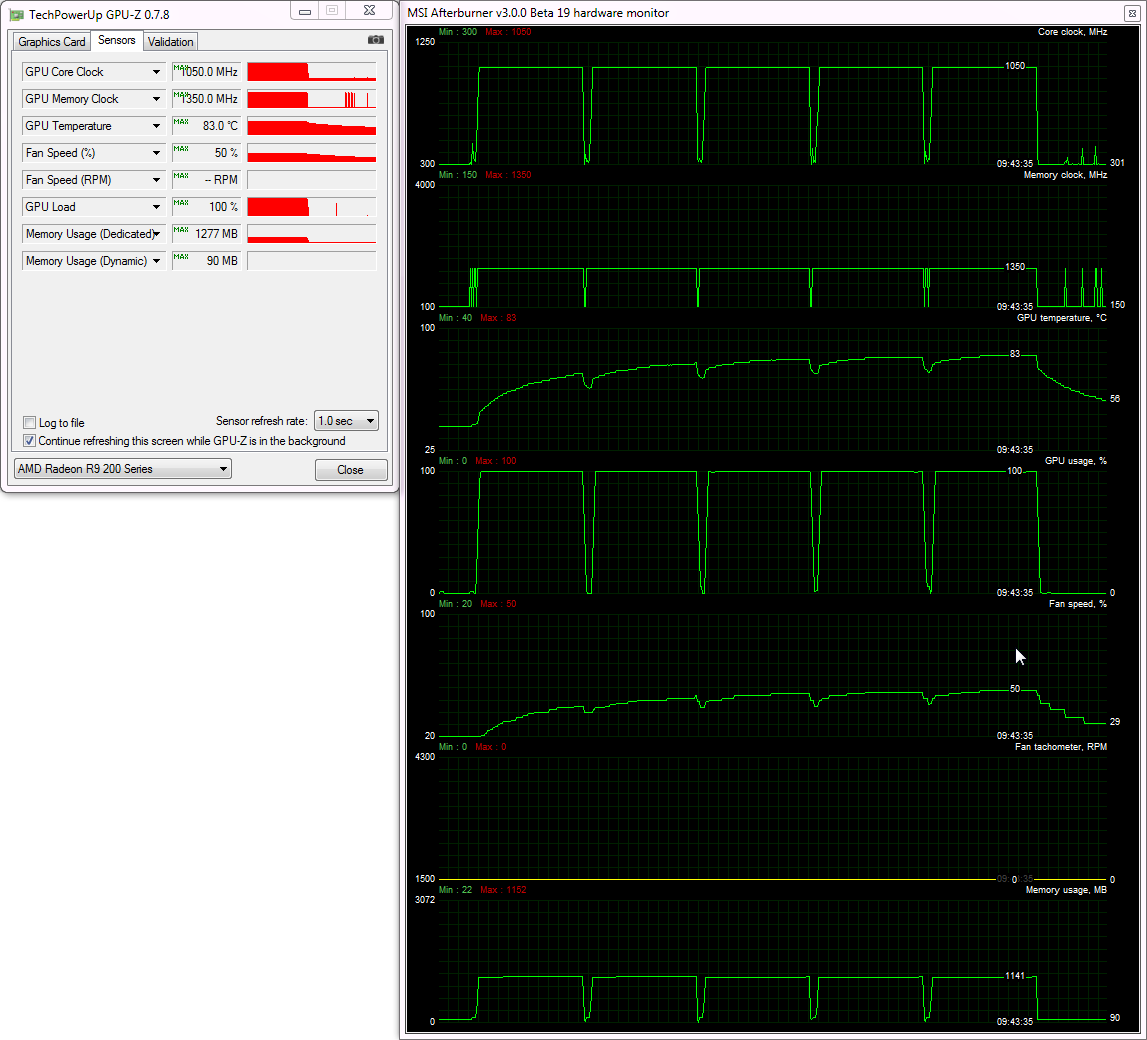1147x1040 pixels.
Task: Minimize the GPU-Z window
Action: point(305,11)
